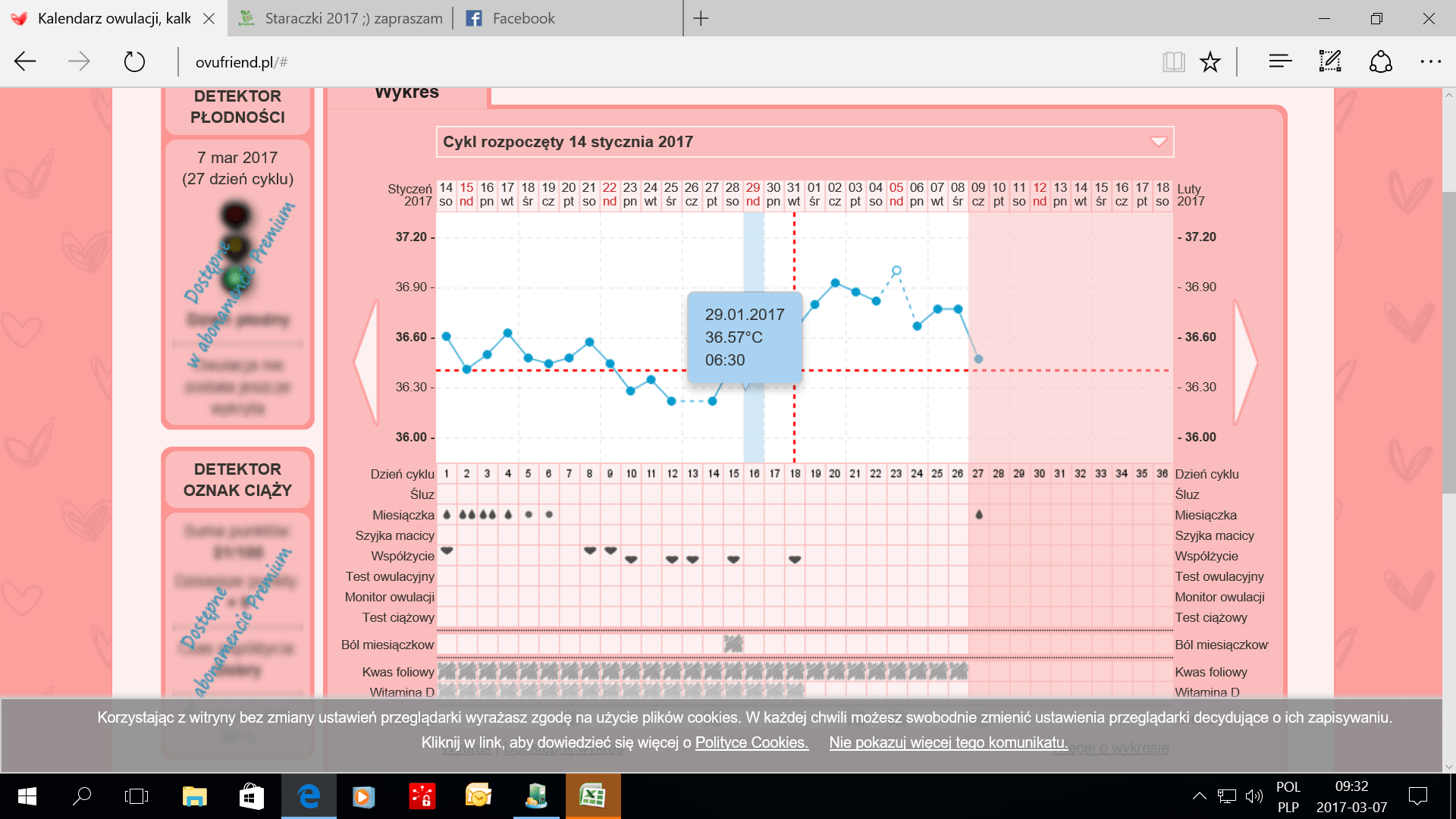Open the Wykres tab
The image size is (1456, 819).
click(x=407, y=93)
